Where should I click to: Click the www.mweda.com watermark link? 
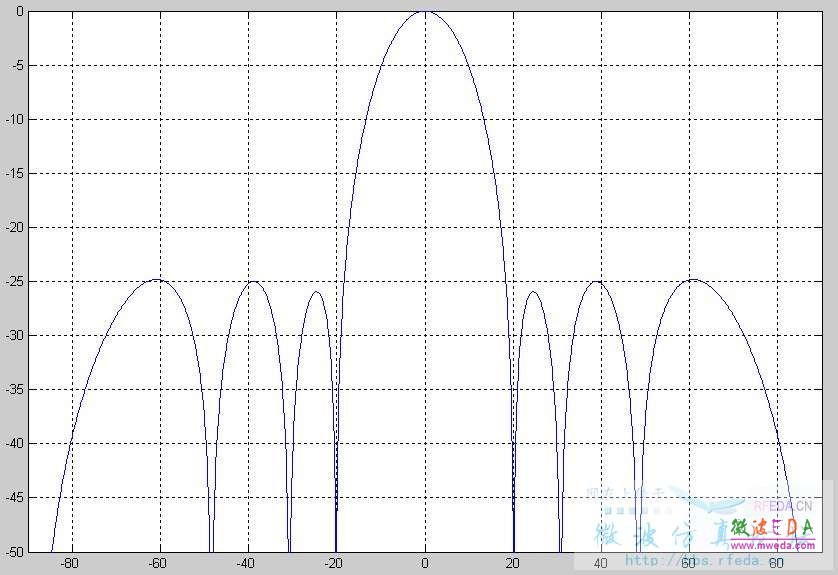tap(772, 546)
